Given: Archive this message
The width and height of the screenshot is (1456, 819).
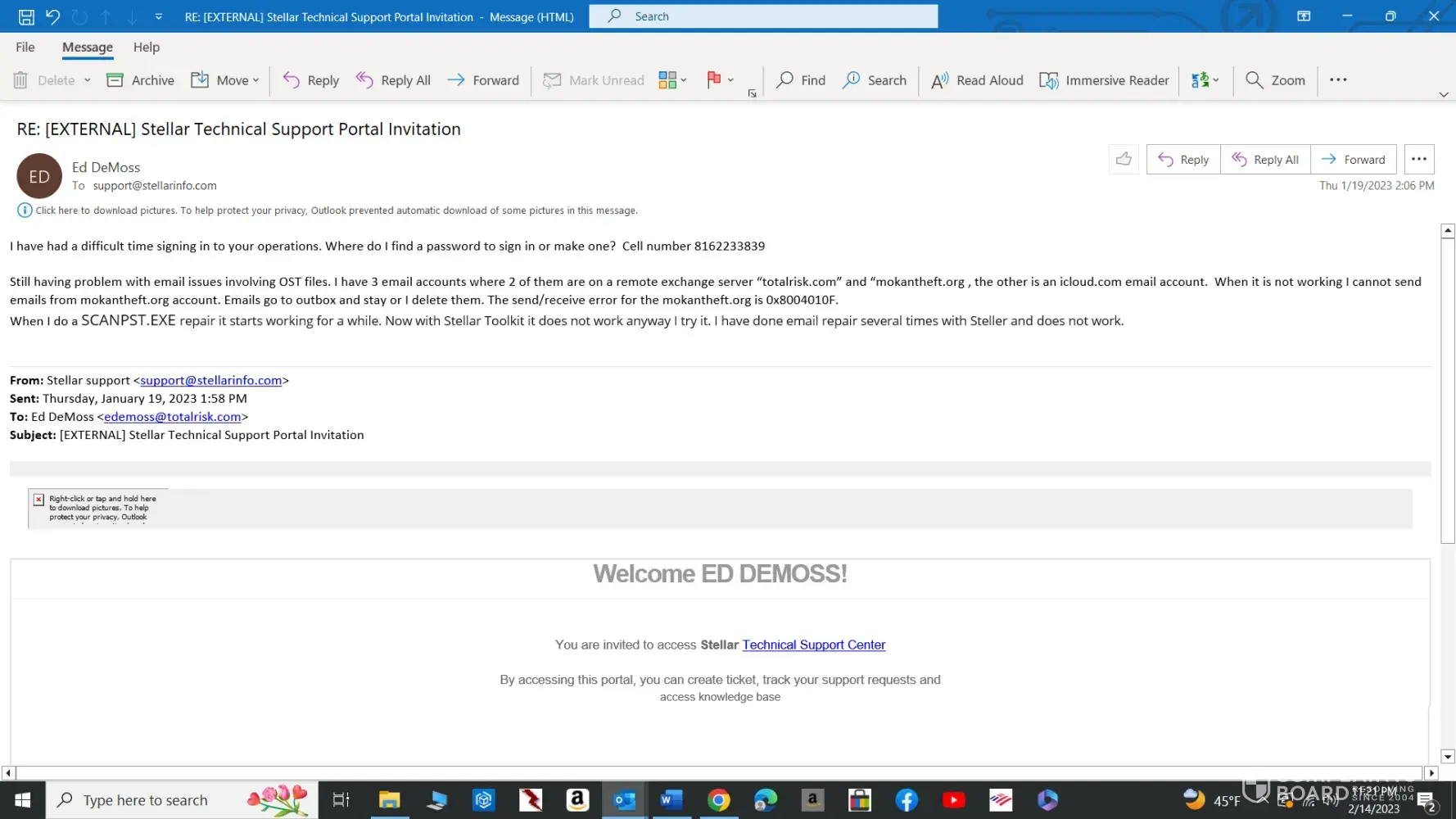Looking at the screenshot, I should click(x=141, y=80).
